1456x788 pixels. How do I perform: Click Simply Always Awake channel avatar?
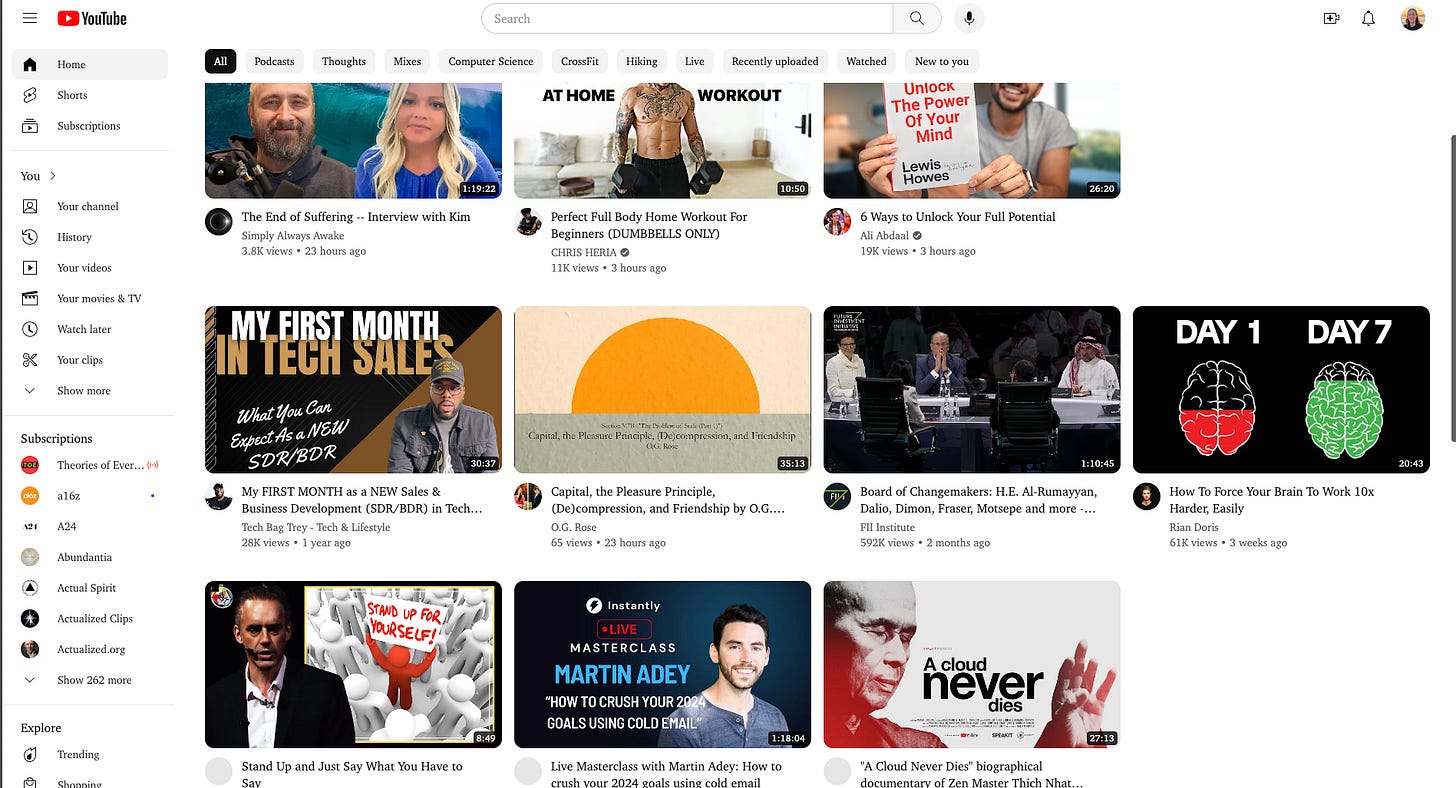(x=219, y=222)
